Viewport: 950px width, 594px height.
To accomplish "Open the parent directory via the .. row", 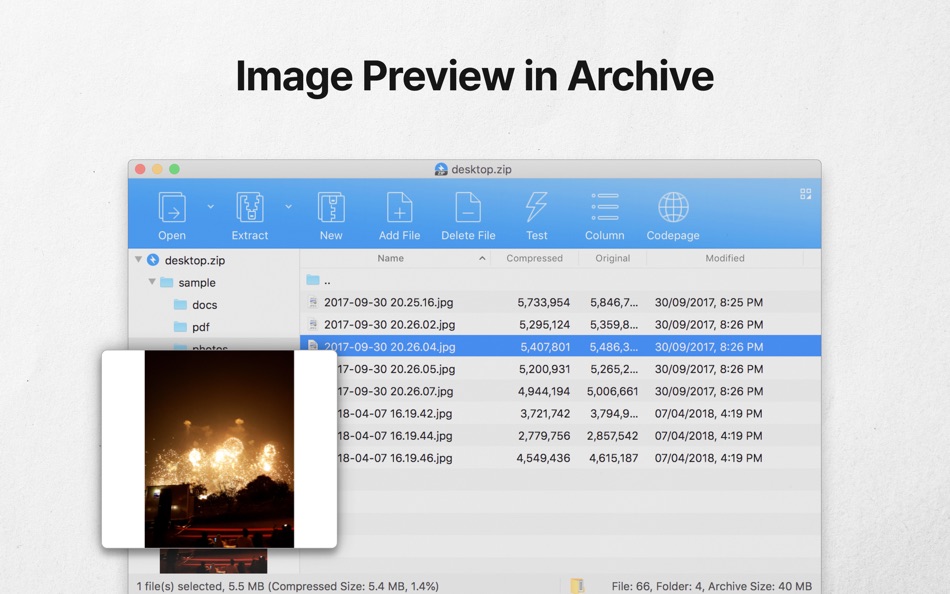I will pos(325,280).
